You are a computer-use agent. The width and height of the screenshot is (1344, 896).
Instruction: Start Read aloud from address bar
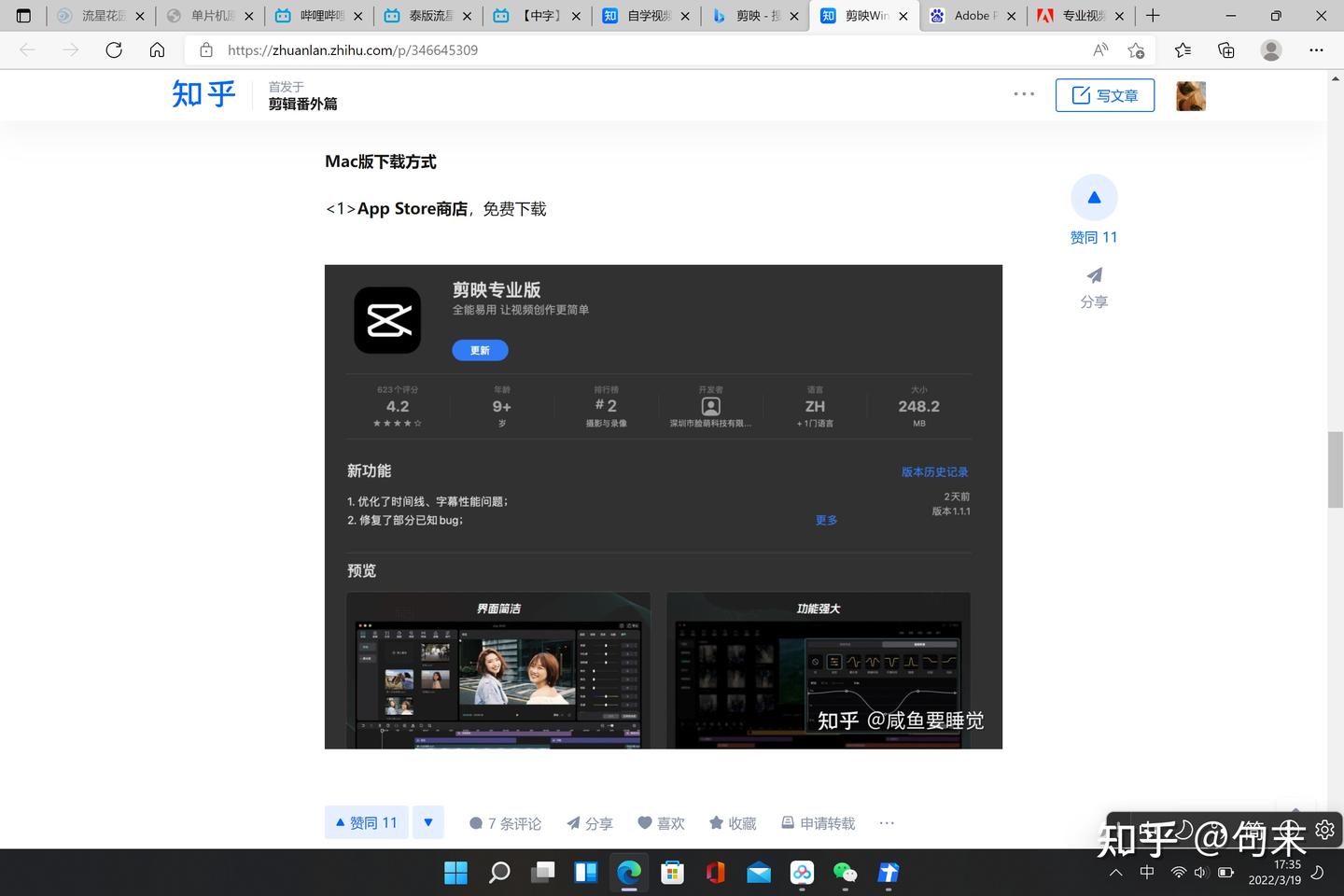pyautogui.click(x=1100, y=50)
